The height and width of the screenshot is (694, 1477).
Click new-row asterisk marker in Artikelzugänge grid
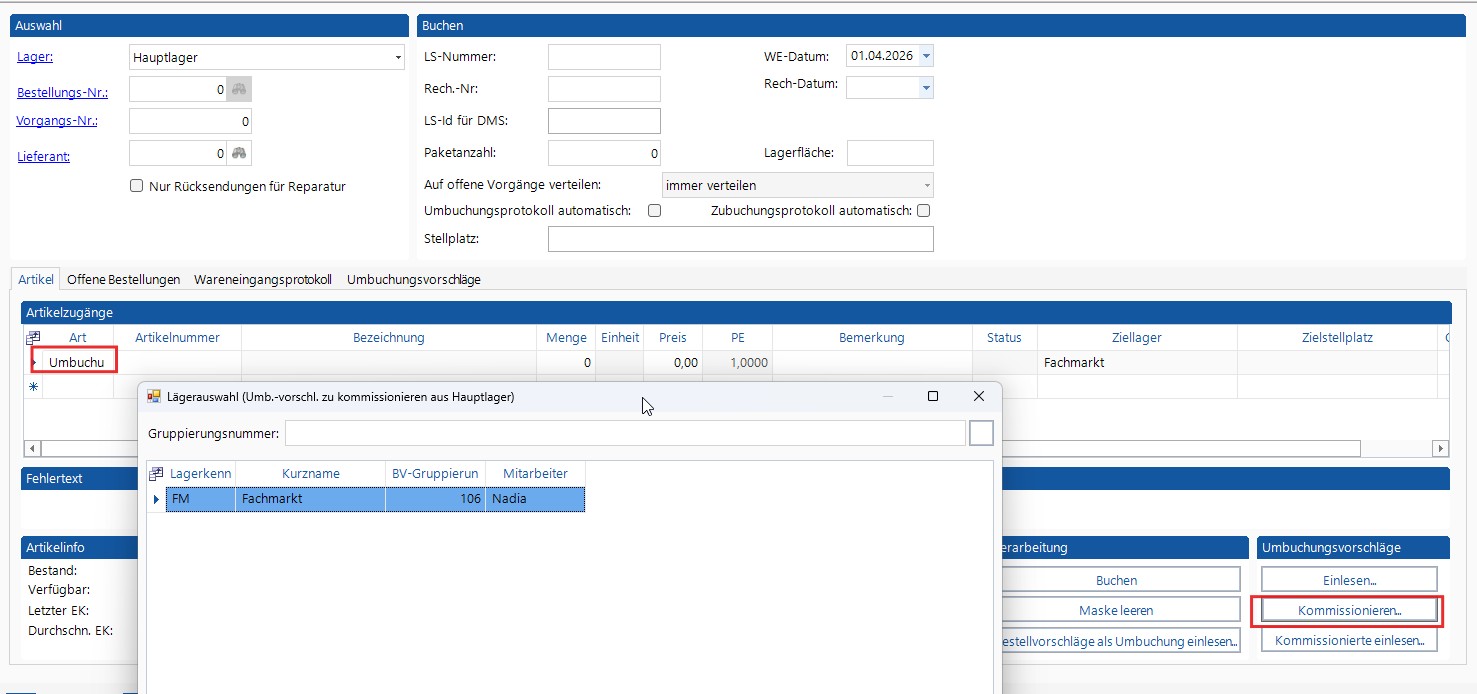click(x=33, y=387)
